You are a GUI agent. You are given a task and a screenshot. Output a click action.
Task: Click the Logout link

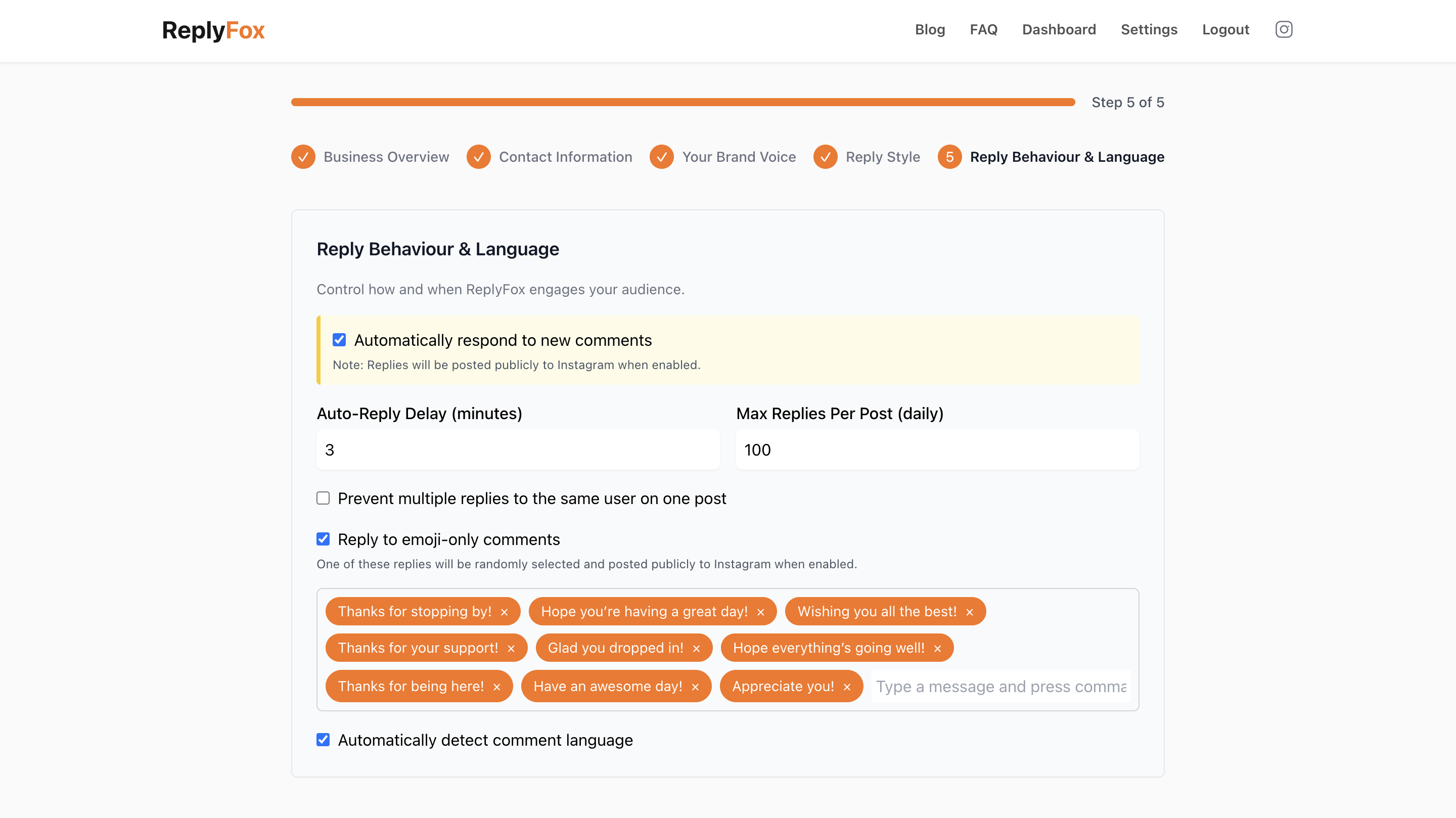click(x=1225, y=29)
